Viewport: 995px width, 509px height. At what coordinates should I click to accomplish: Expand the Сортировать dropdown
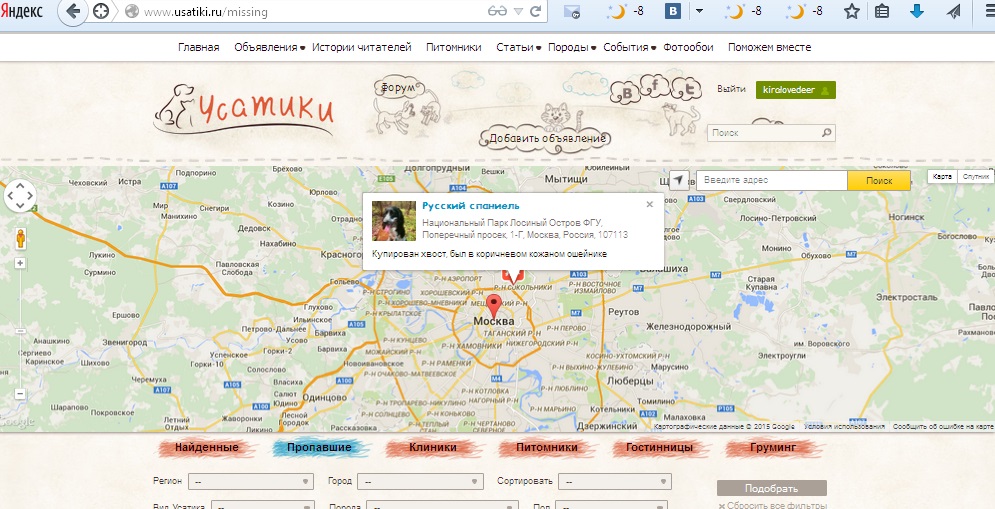[x=613, y=481]
